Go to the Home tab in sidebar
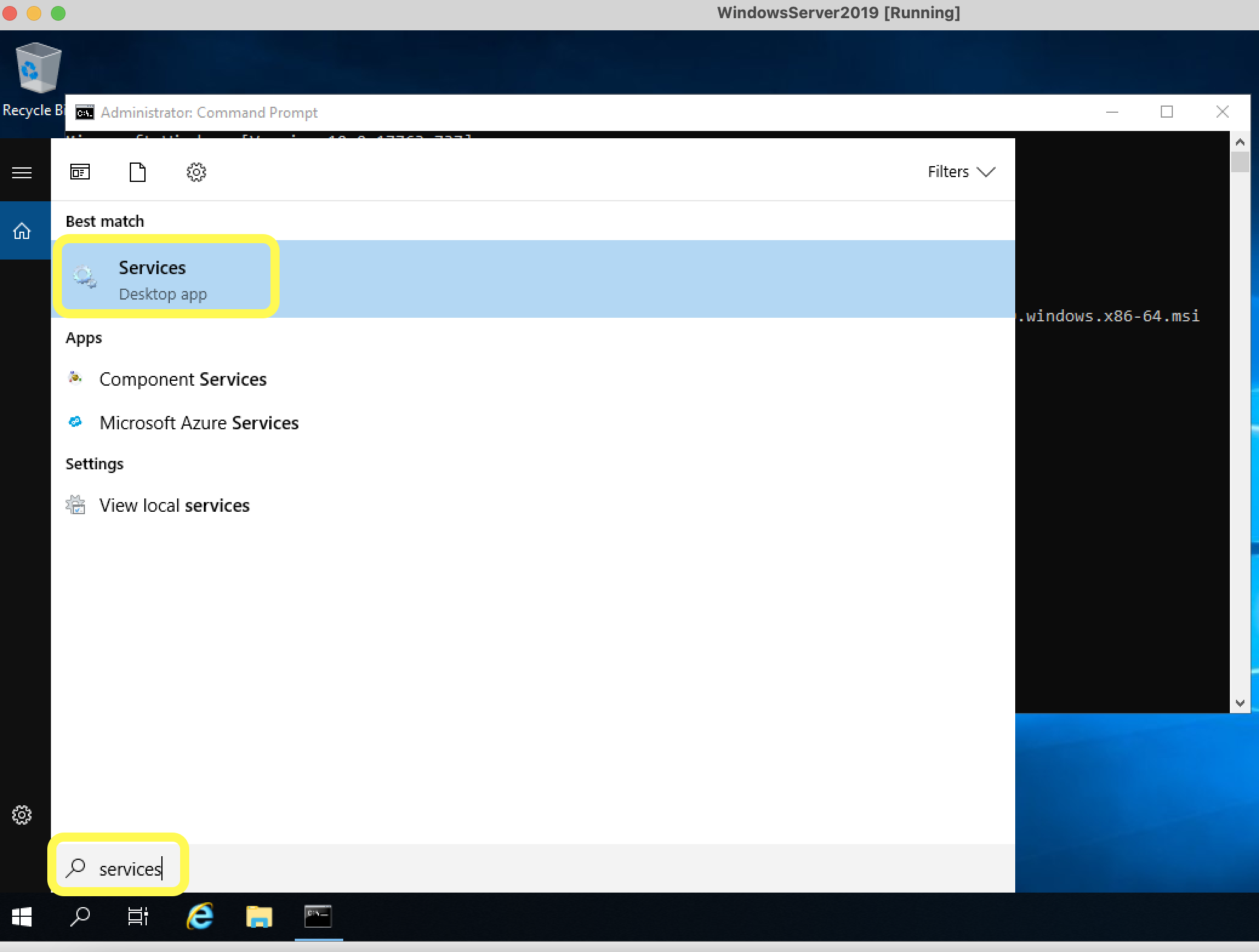The image size is (1259, 952). point(22,231)
